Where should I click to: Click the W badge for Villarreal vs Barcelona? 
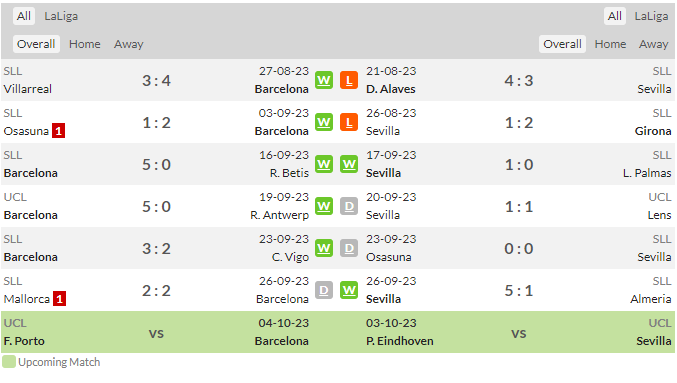(x=324, y=80)
